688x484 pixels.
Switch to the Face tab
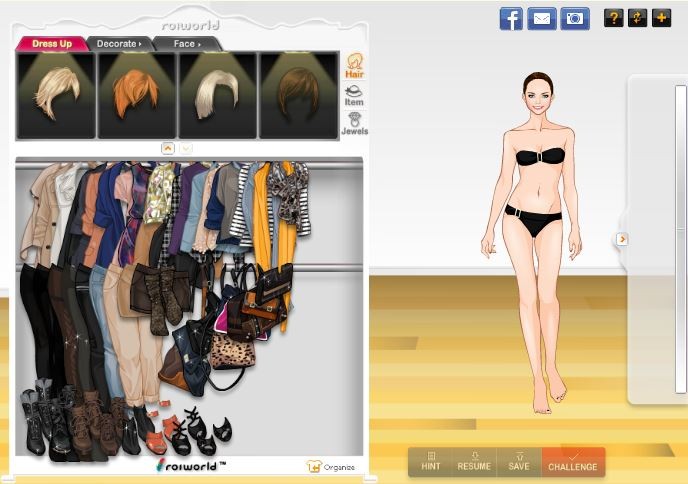pos(187,44)
